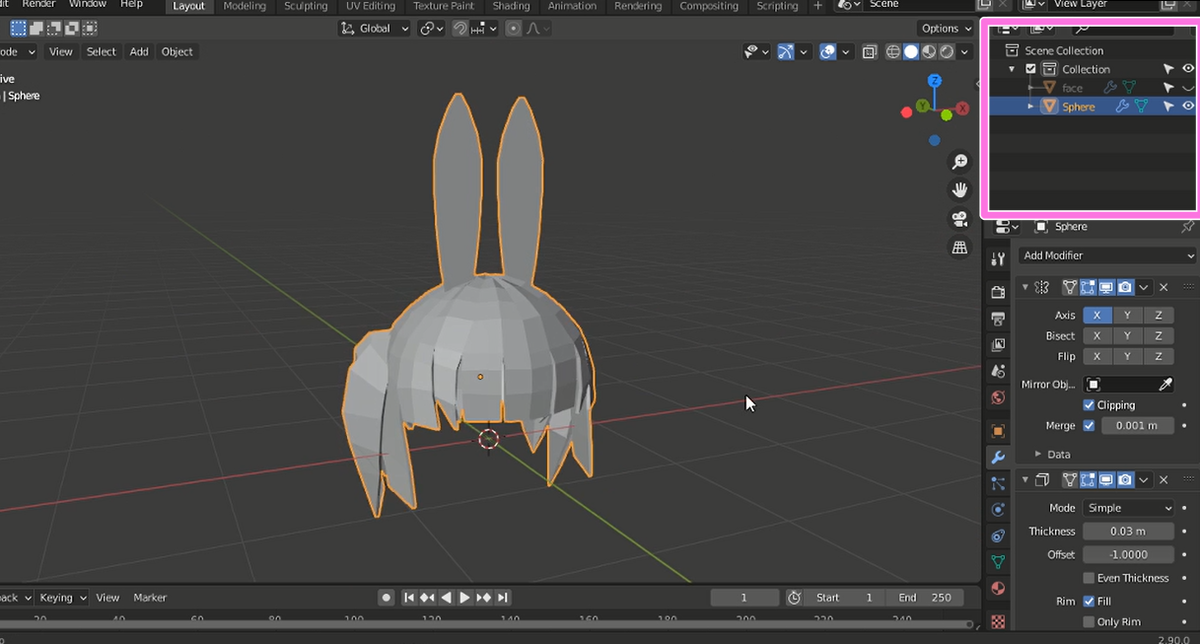Viewport: 1200px width, 644px height.
Task: Toggle camera view with the camera icon
Action: tap(959, 218)
